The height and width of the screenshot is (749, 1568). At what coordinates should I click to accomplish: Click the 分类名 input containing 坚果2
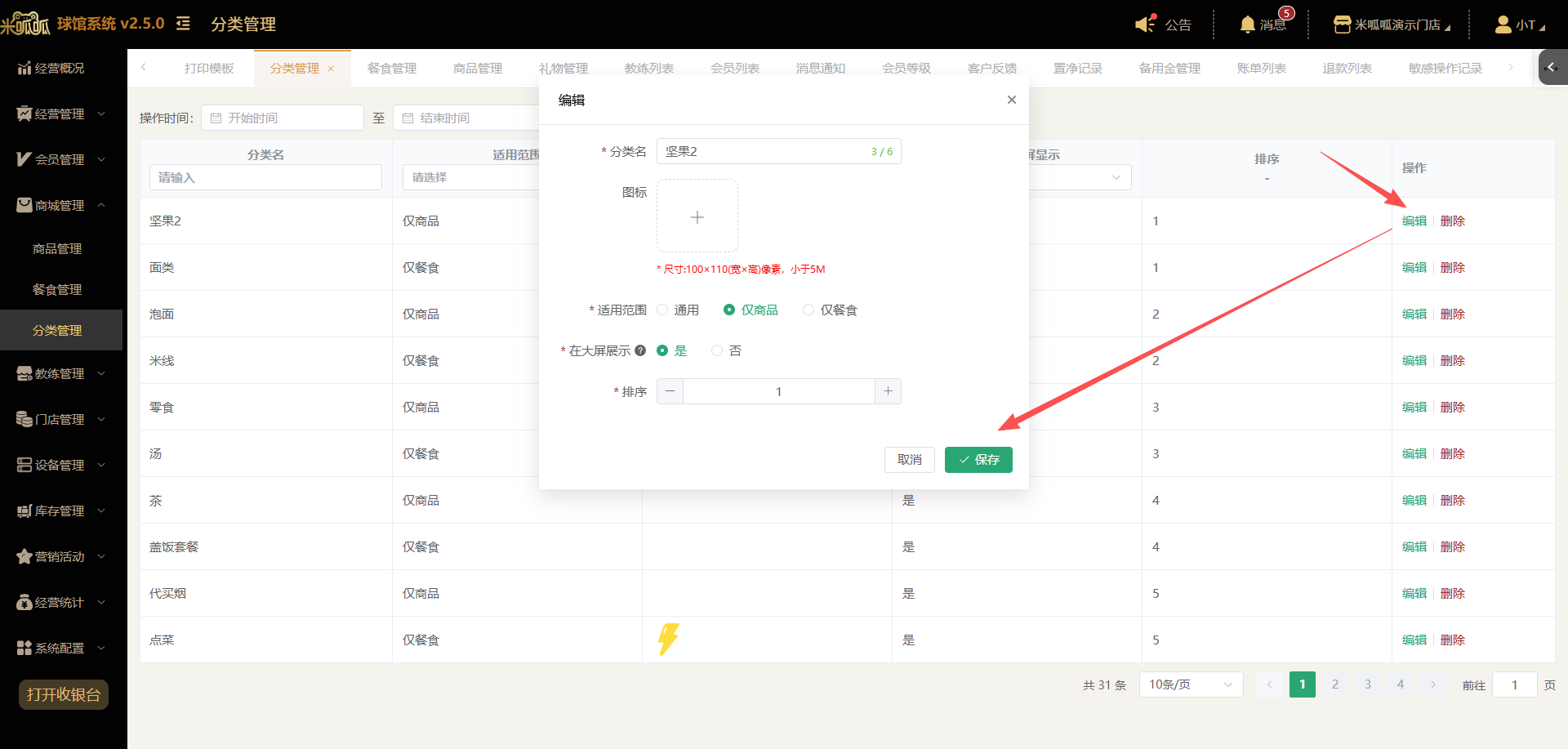[x=778, y=151]
